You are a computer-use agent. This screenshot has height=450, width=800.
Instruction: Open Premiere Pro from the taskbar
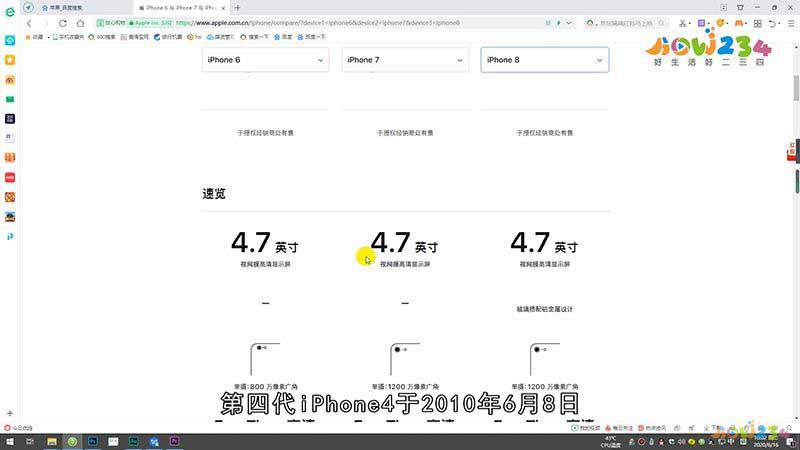click(174, 442)
